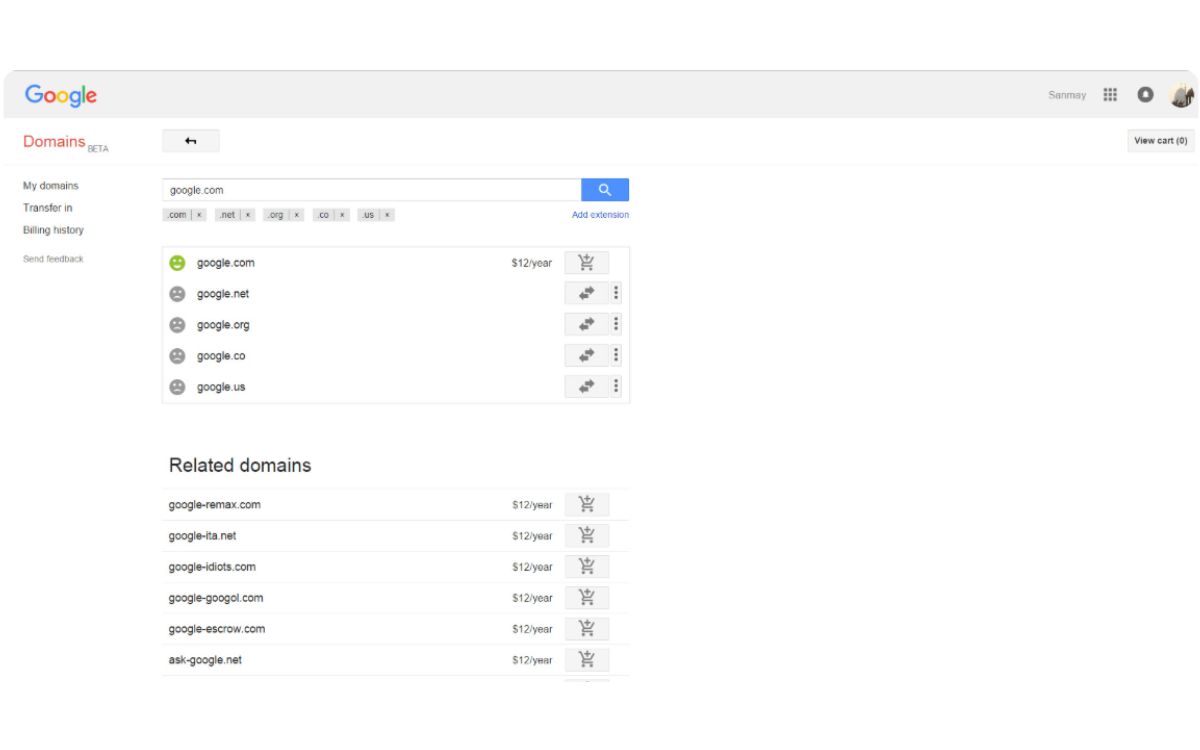
Task: Remove the .com extension chip
Action: click(199, 215)
